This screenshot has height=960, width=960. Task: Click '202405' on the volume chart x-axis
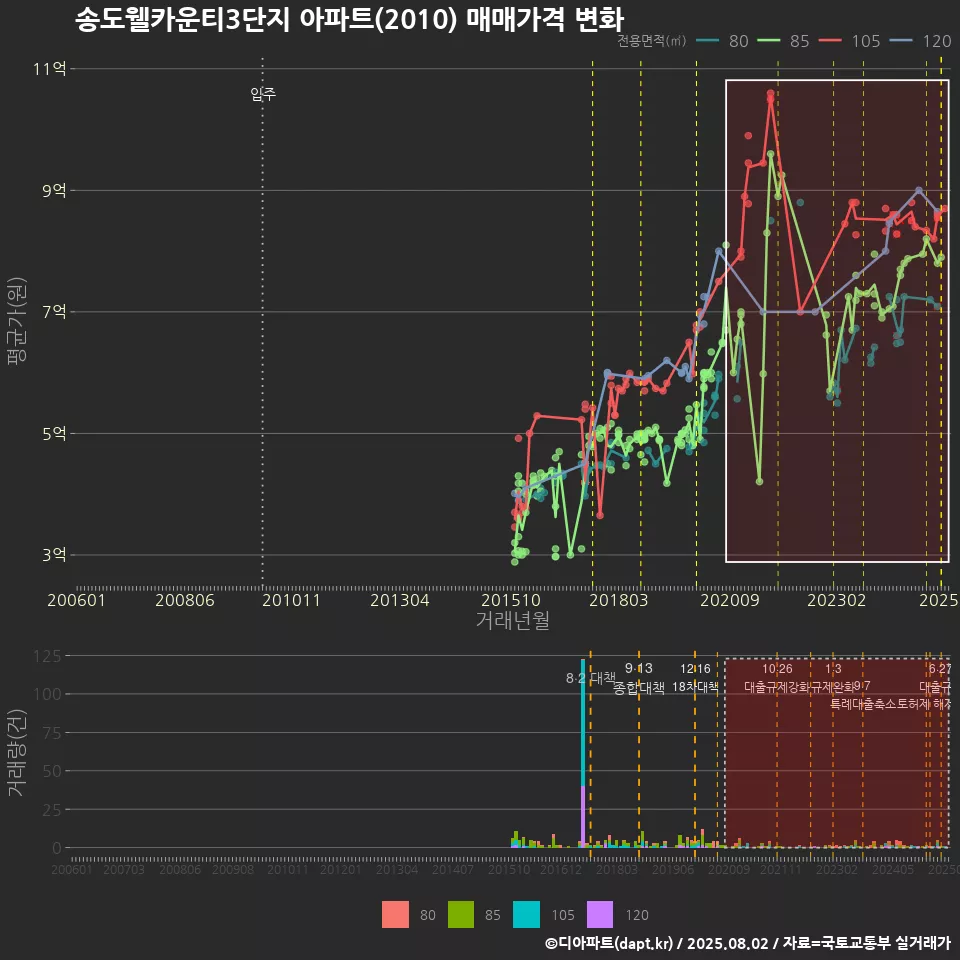click(893, 869)
